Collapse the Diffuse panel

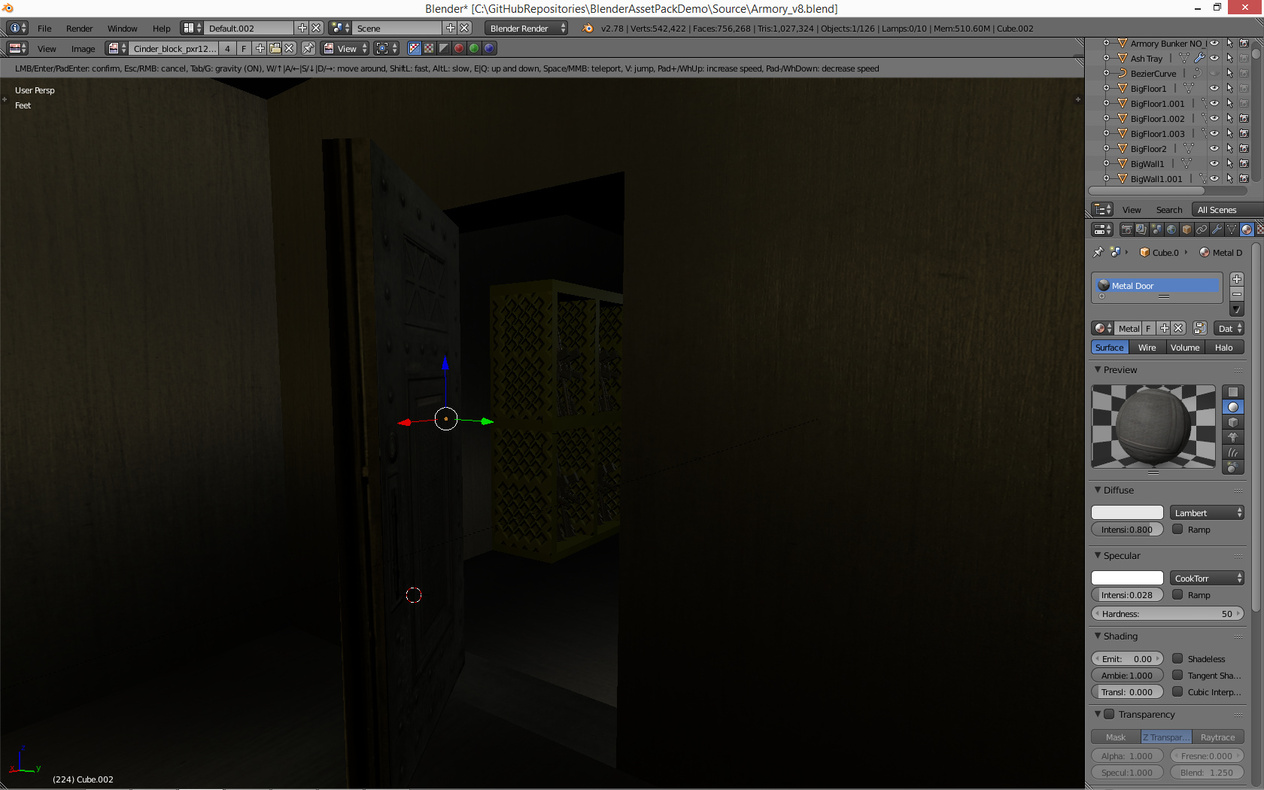coord(1097,490)
